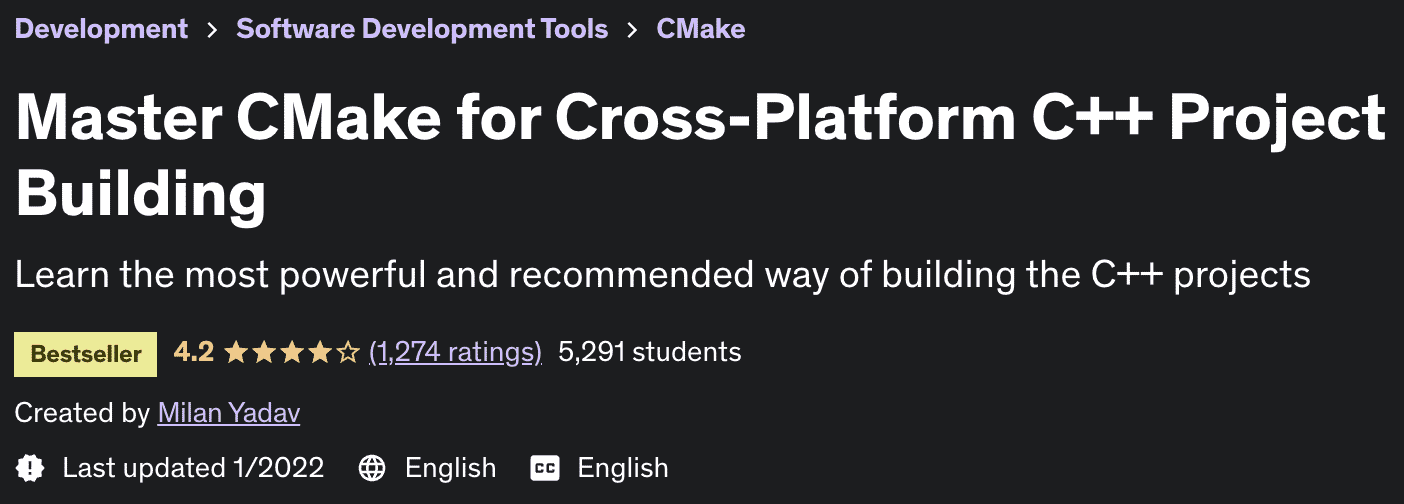Click the English captions label beside CC
The width and height of the screenshot is (1404, 504).
point(623,467)
